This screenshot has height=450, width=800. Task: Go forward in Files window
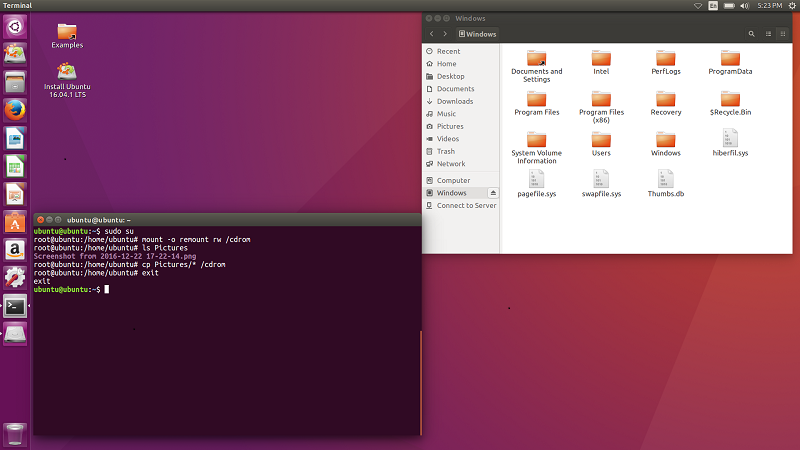445,34
